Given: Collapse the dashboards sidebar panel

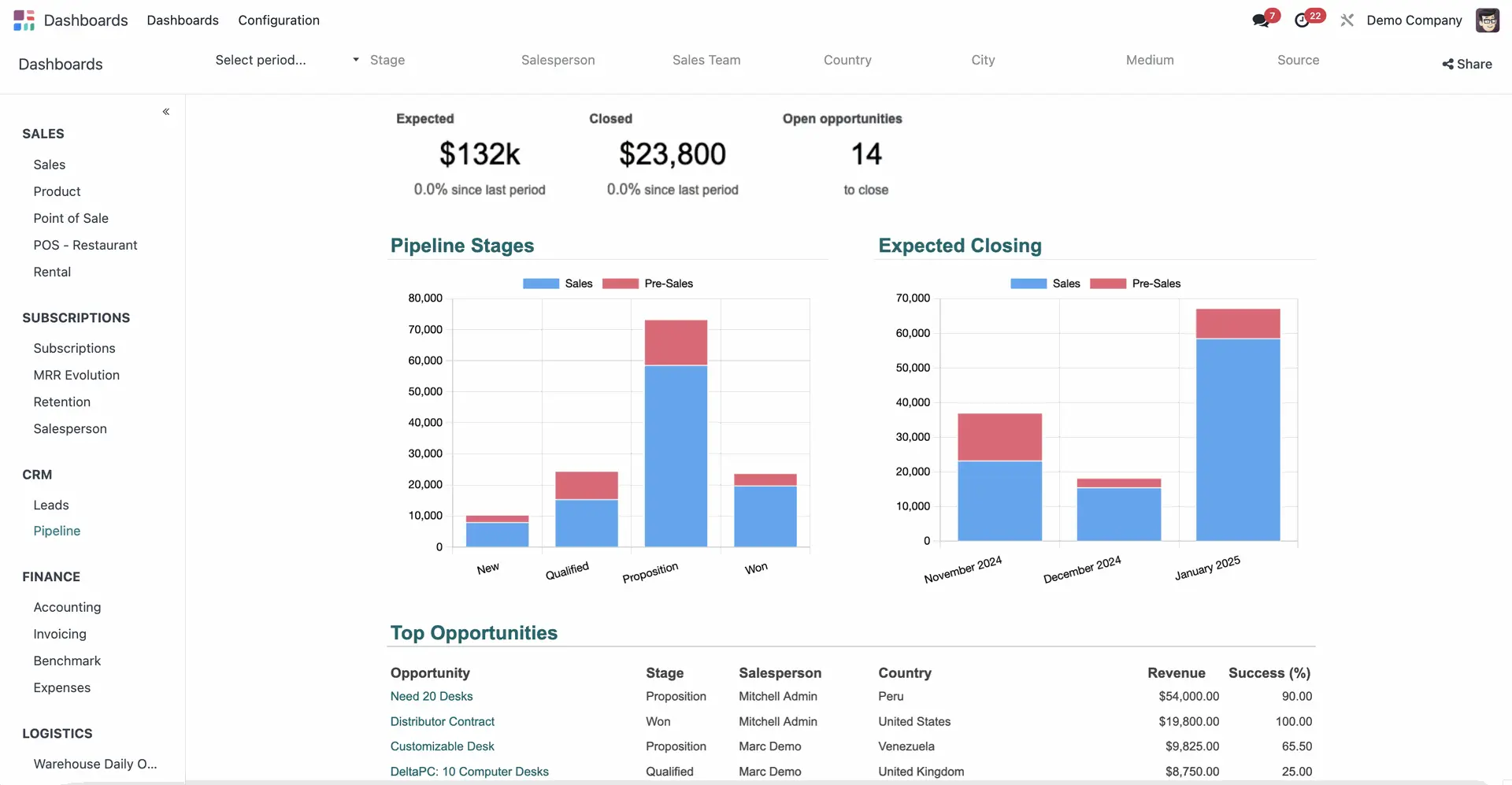Looking at the screenshot, I should point(166,112).
